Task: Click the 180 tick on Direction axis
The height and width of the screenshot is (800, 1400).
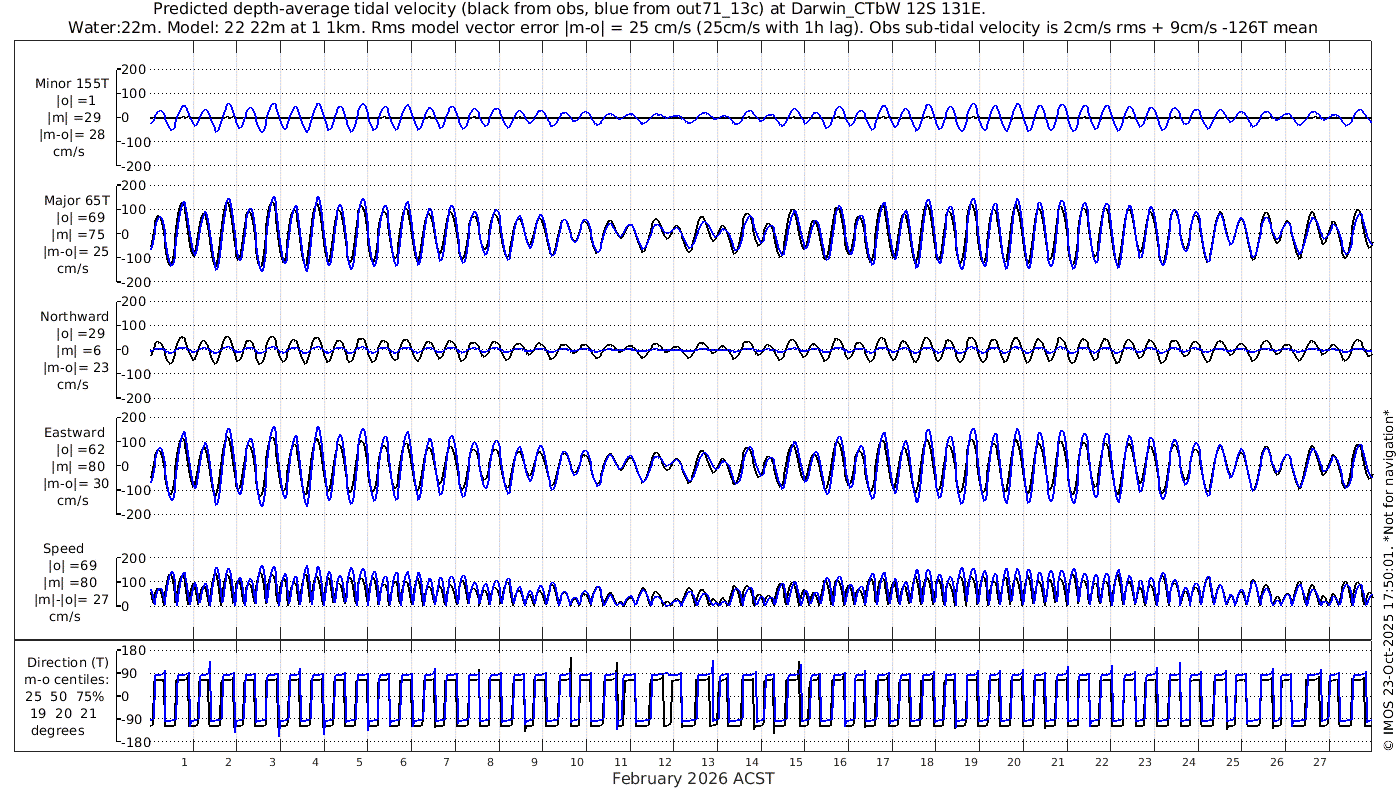Action: pos(133,651)
